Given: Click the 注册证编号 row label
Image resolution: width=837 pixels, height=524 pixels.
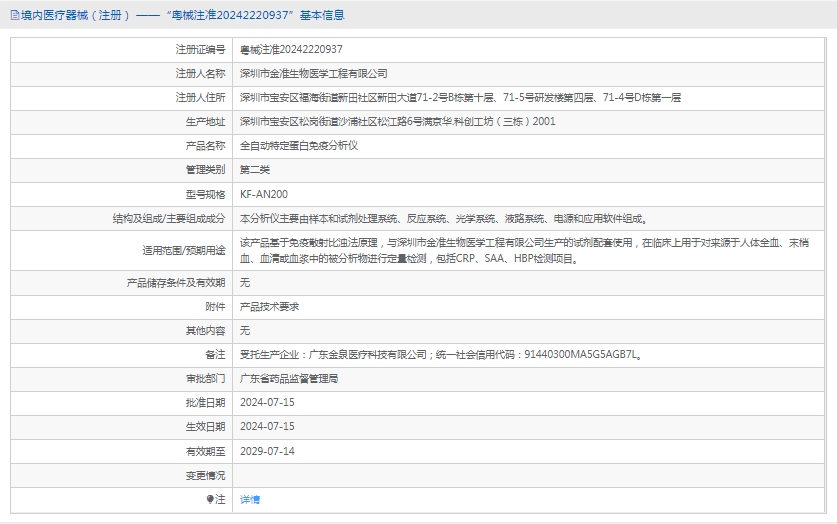Looking at the screenshot, I should tap(200, 49).
